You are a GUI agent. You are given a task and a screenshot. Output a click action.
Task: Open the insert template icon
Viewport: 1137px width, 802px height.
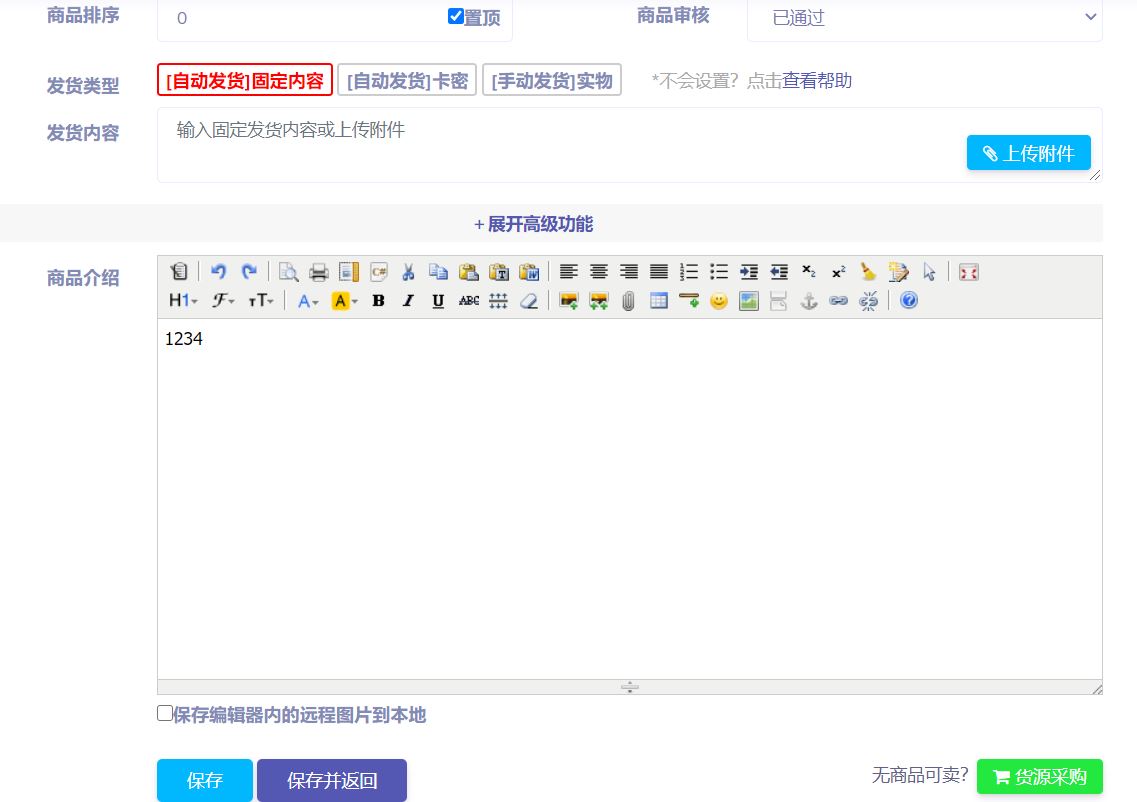point(349,272)
